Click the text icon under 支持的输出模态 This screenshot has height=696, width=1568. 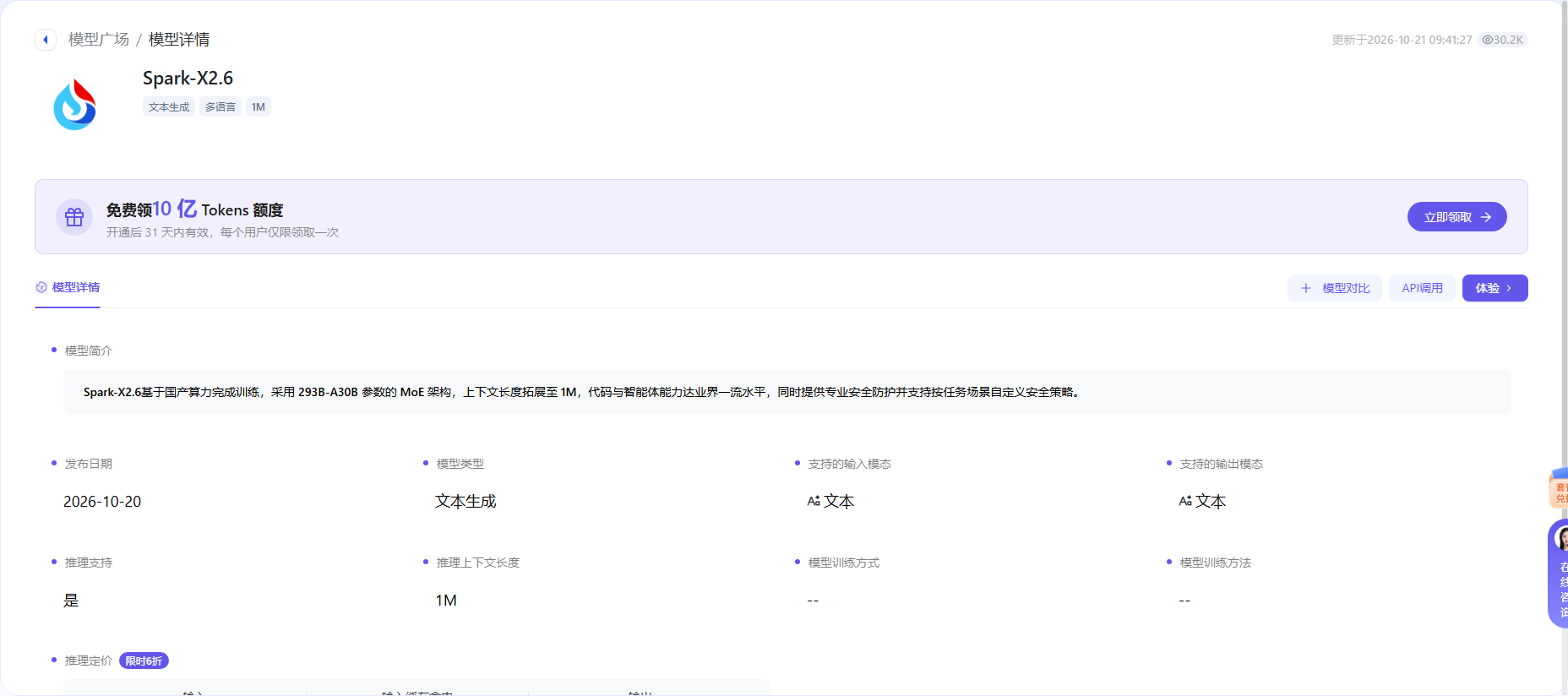1185,502
